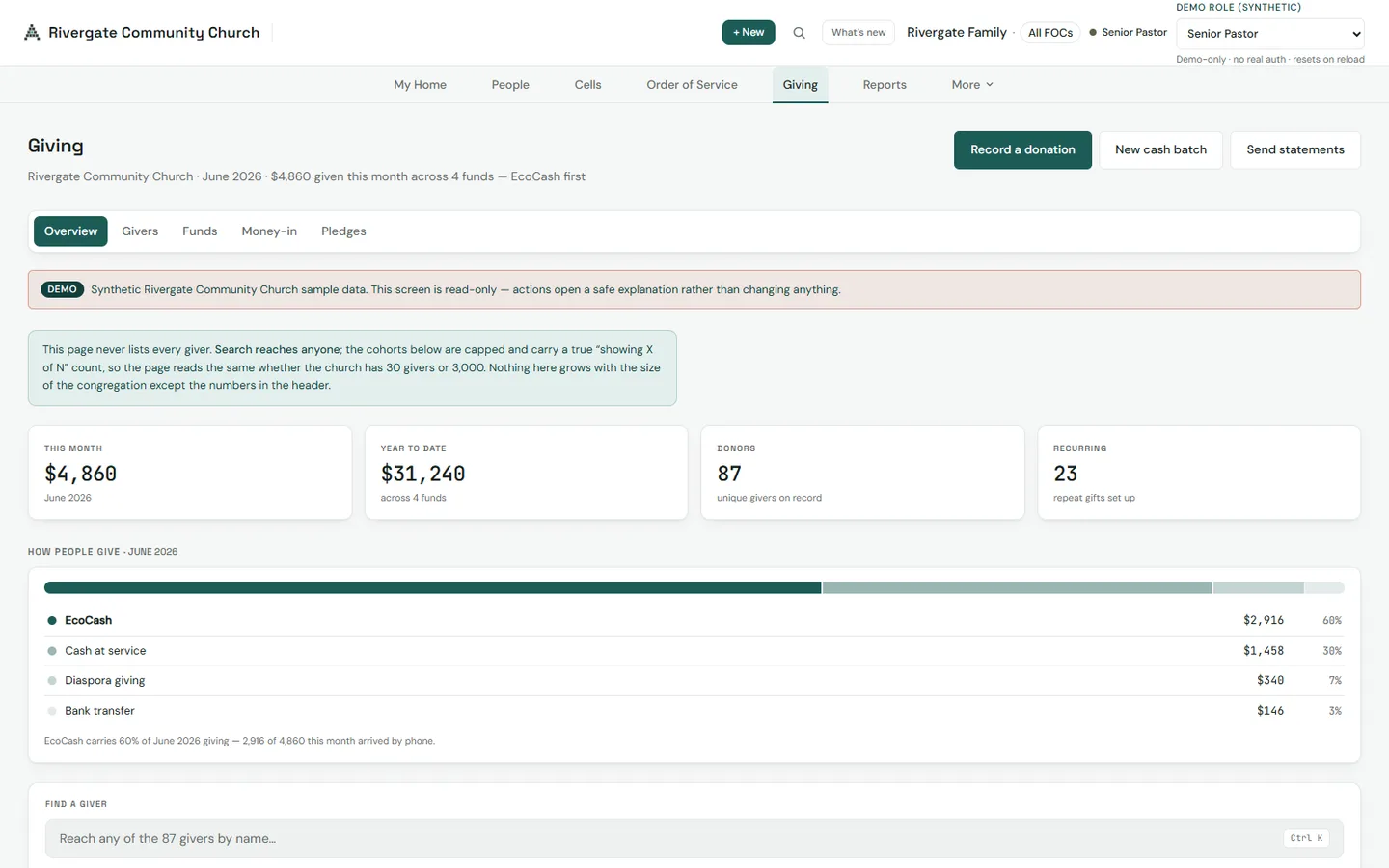Click the $1,458 amount
This screenshot has width=1389, height=868.
pyautogui.click(x=1264, y=651)
